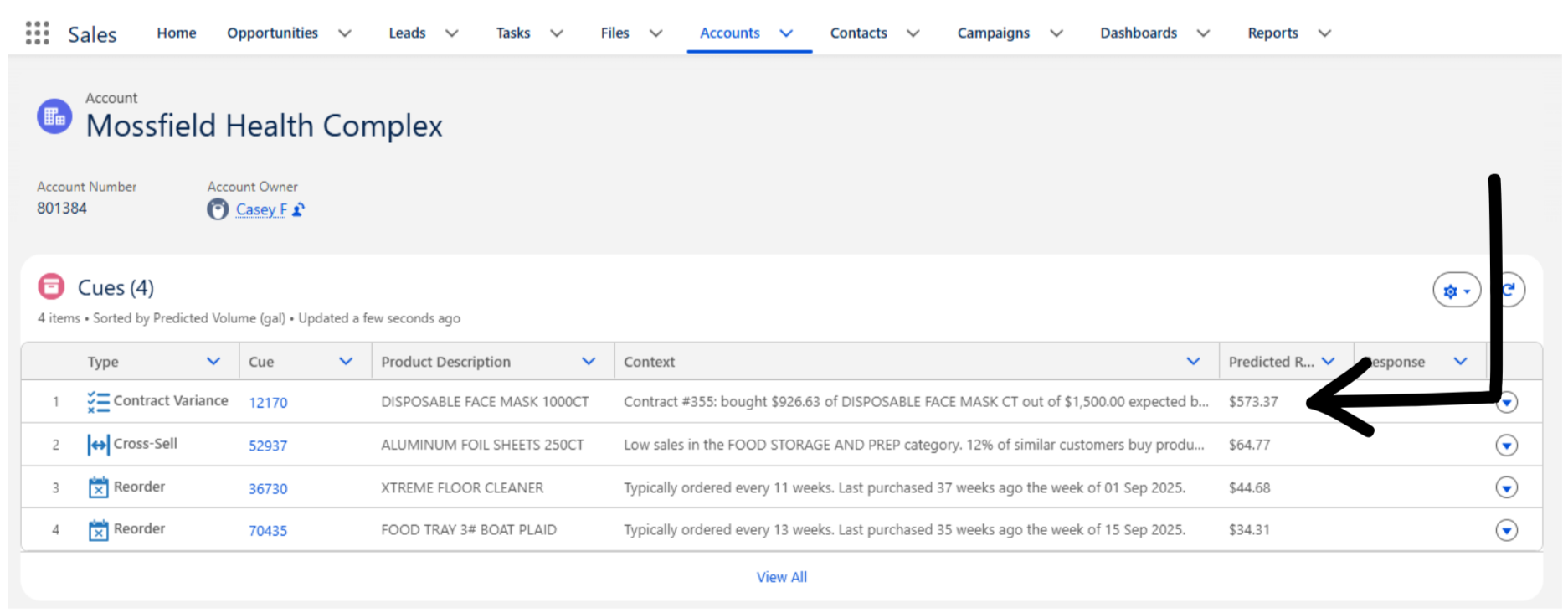1568x613 pixels.
Task: Open Context column header menu
Action: coord(1194,361)
